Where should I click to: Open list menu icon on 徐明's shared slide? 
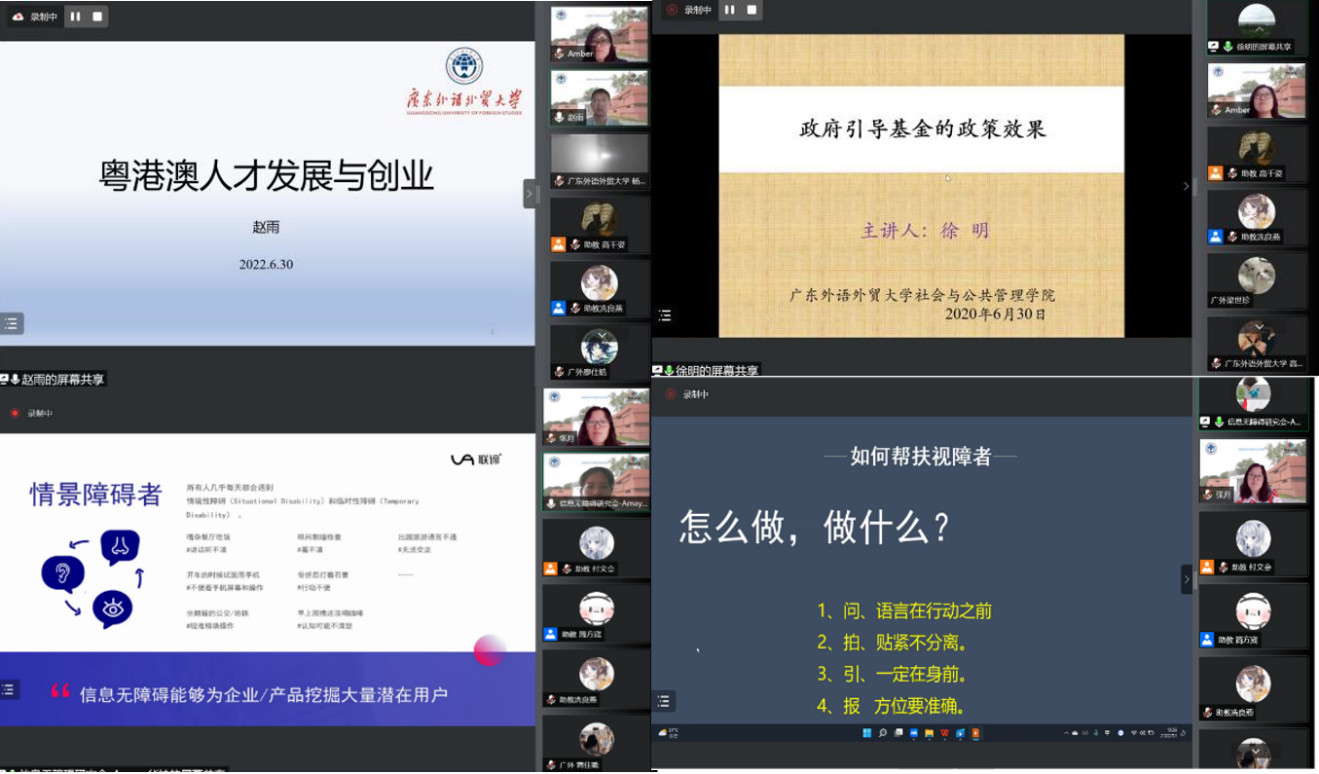[x=665, y=315]
